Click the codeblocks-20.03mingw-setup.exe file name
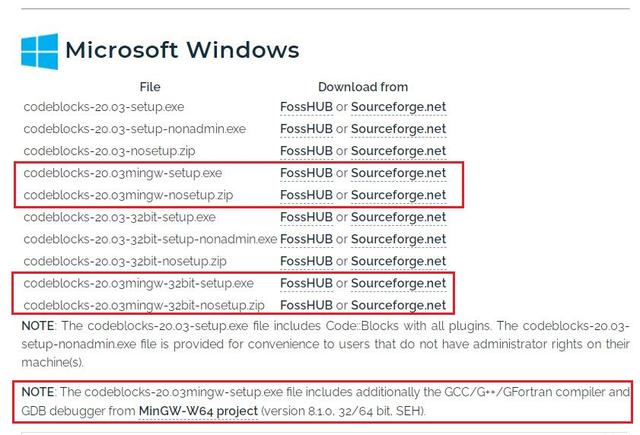The height and width of the screenshot is (435, 640). 123,173
